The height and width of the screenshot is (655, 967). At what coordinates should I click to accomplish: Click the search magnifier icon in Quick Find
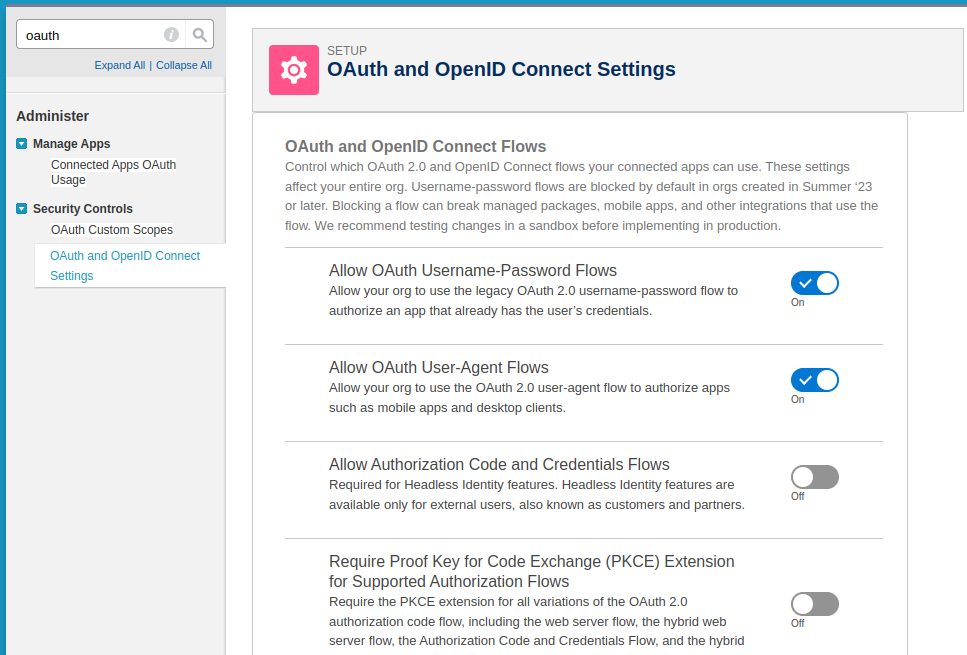click(199, 35)
